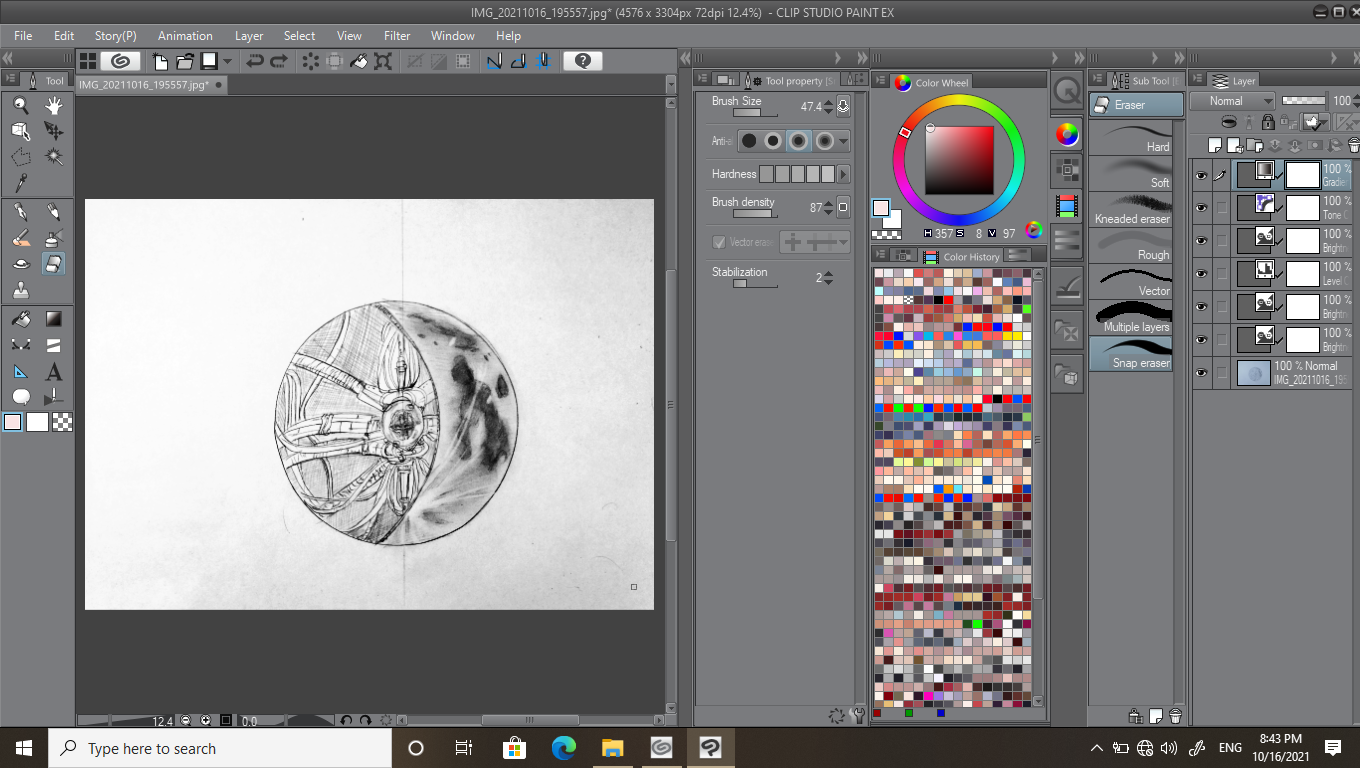Viewport: 1360px width, 772px height.
Task: Hide the Level Correction layer
Action: (1202, 274)
